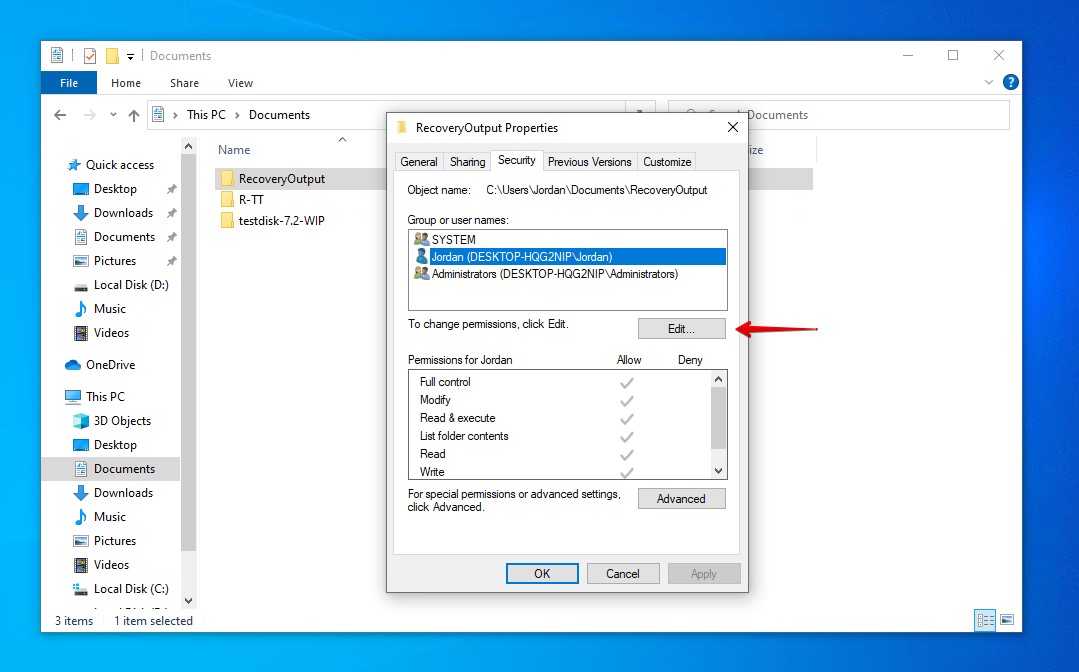Select Administrators in the group or user names list
The height and width of the screenshot is (672, 1079).
point(540,273)
